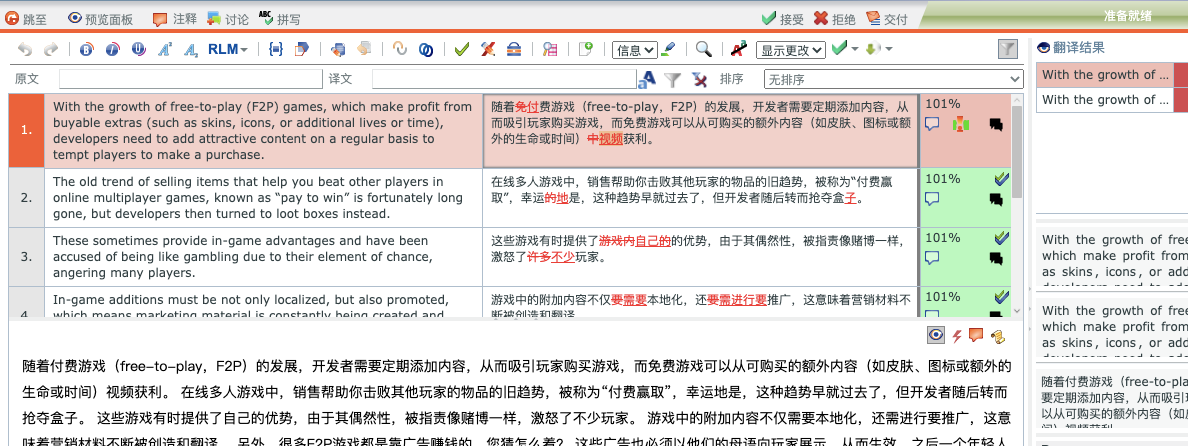Click 注释 in the top bar

pyautogui.click(x=174, y=19)
